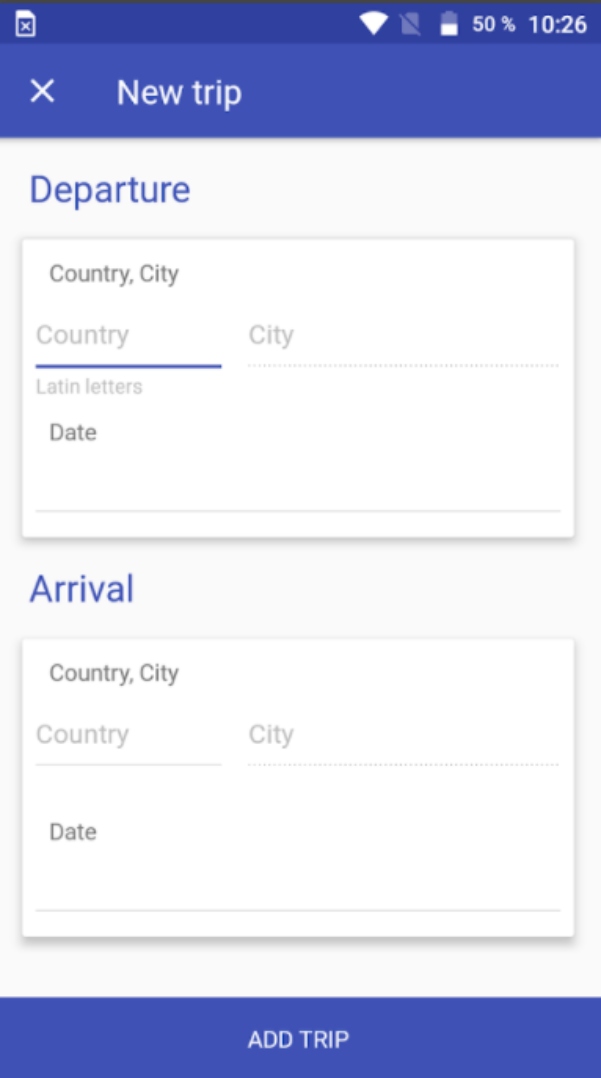Focus the Arrival City input field
601x1078 pixels.
click(402, 735)
